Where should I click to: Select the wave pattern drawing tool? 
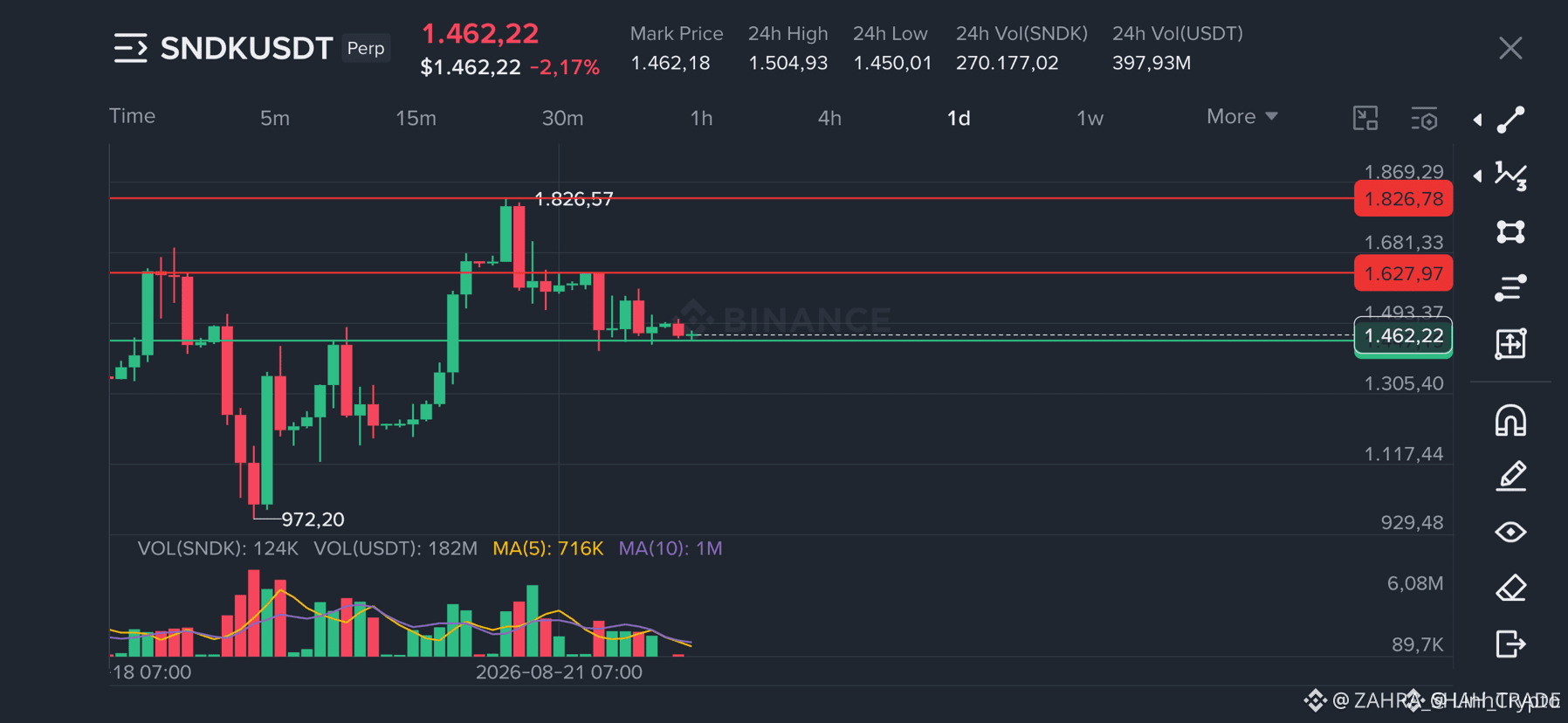[x=1510, y=176]
